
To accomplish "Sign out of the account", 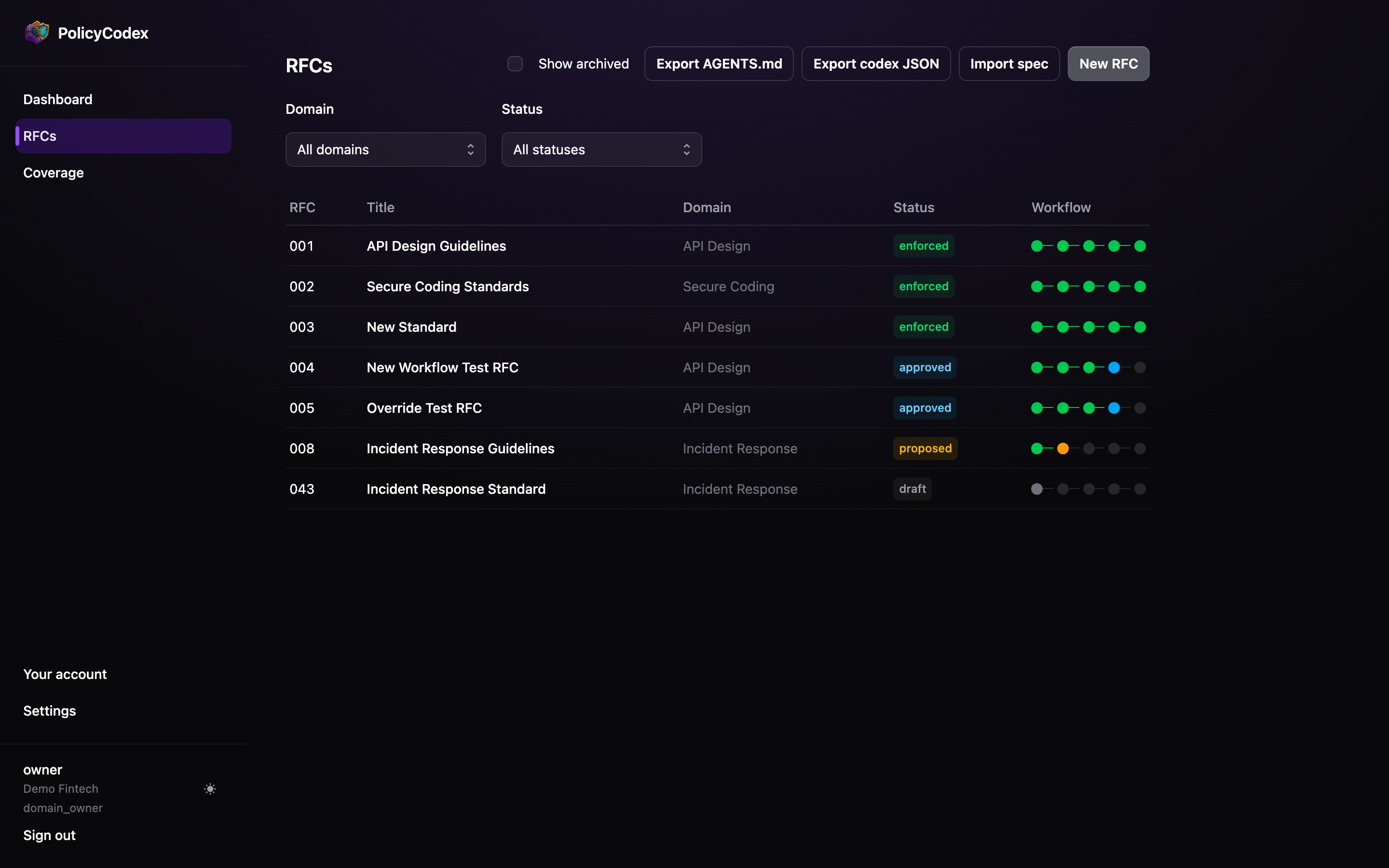I will tap(49, 835).
